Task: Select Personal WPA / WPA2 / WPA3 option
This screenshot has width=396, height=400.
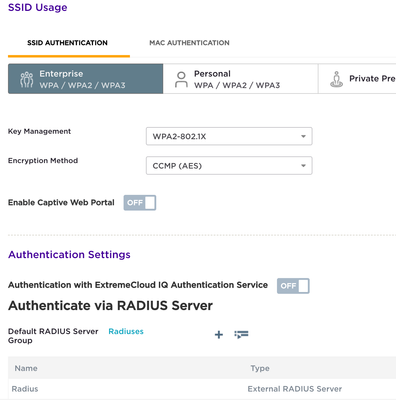Action: (x=240, y=79)
